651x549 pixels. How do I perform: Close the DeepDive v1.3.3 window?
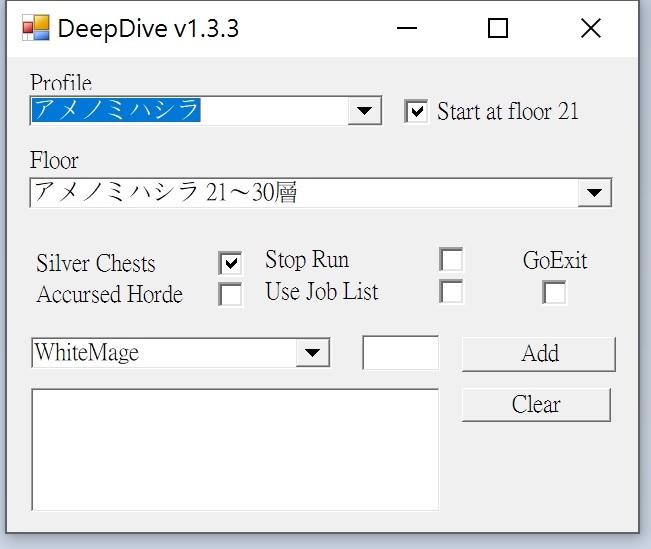pyautogui.click(x=591, y=28)
